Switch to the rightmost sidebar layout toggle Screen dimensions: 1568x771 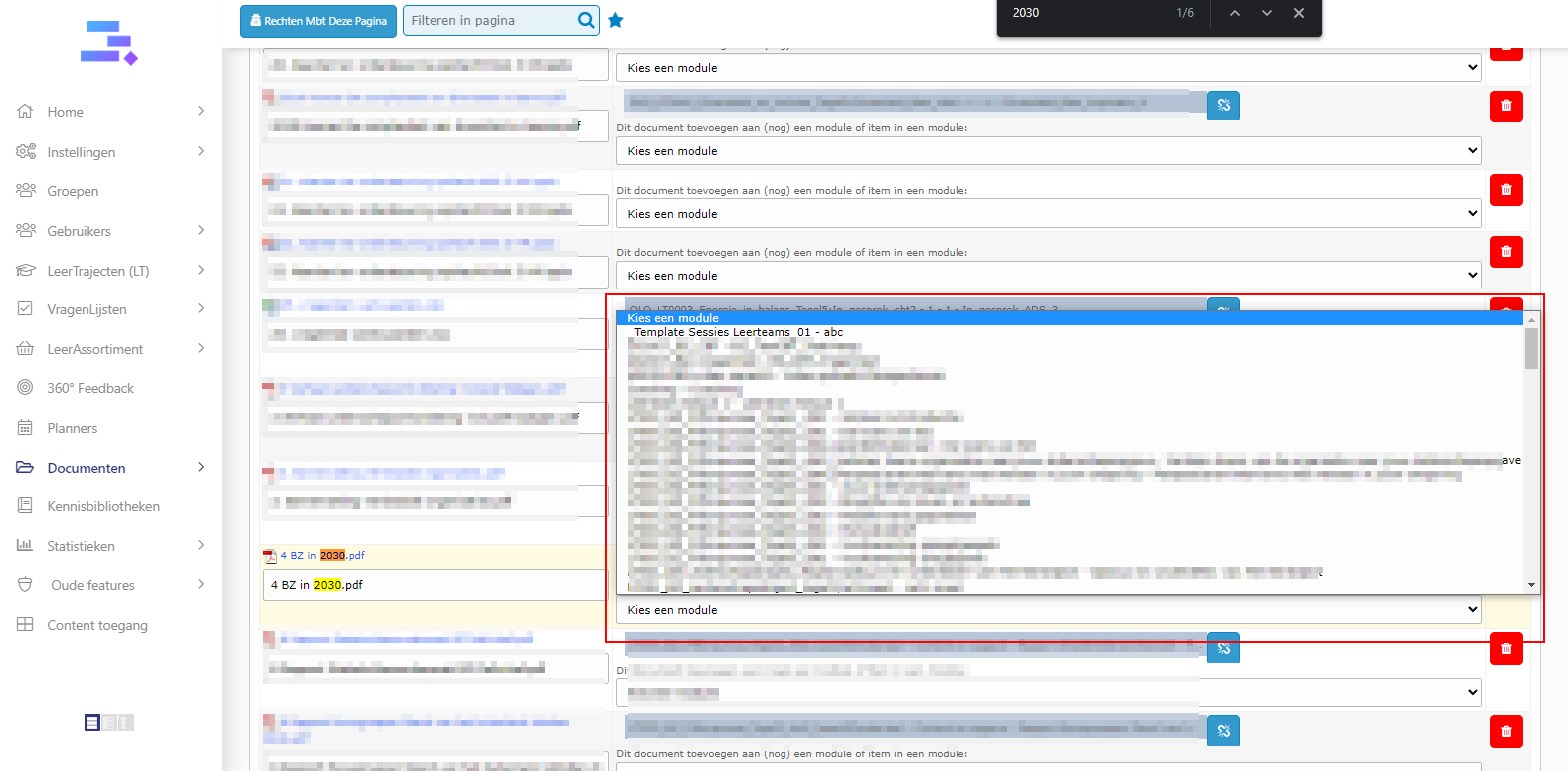[125, 723]
